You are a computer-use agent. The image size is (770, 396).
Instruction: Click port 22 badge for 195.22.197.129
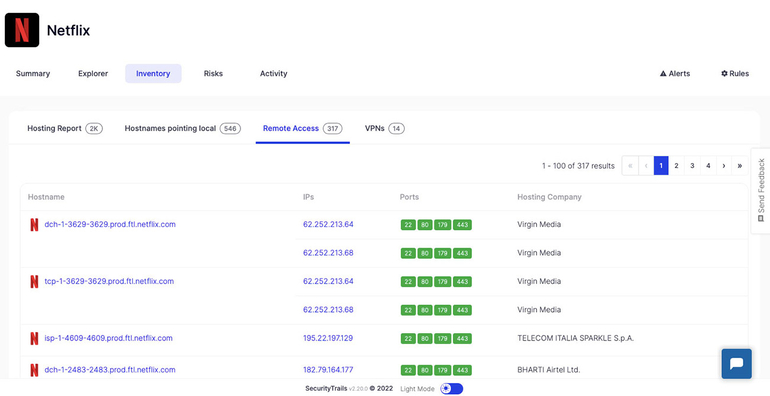point(408,339)
